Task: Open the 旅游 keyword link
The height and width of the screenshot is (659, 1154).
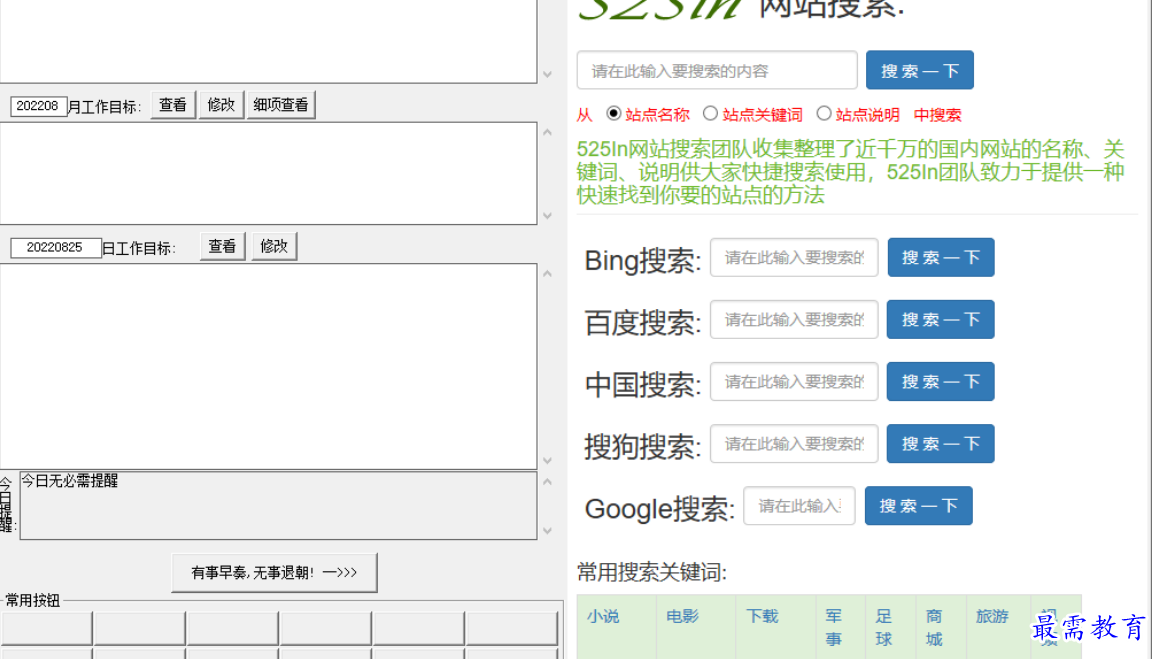Action: coord(992,616)
